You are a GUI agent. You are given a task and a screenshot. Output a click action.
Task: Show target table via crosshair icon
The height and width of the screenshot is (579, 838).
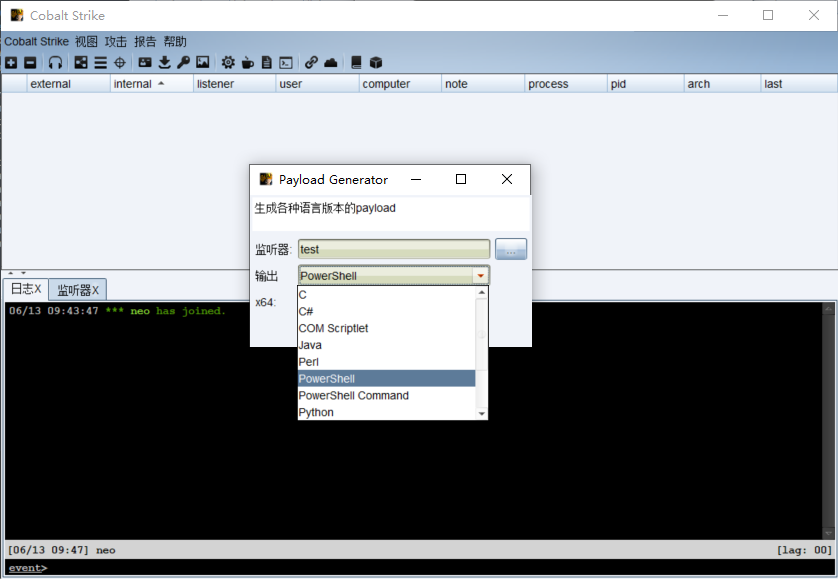pyautogui.click(x=120, y=63)
